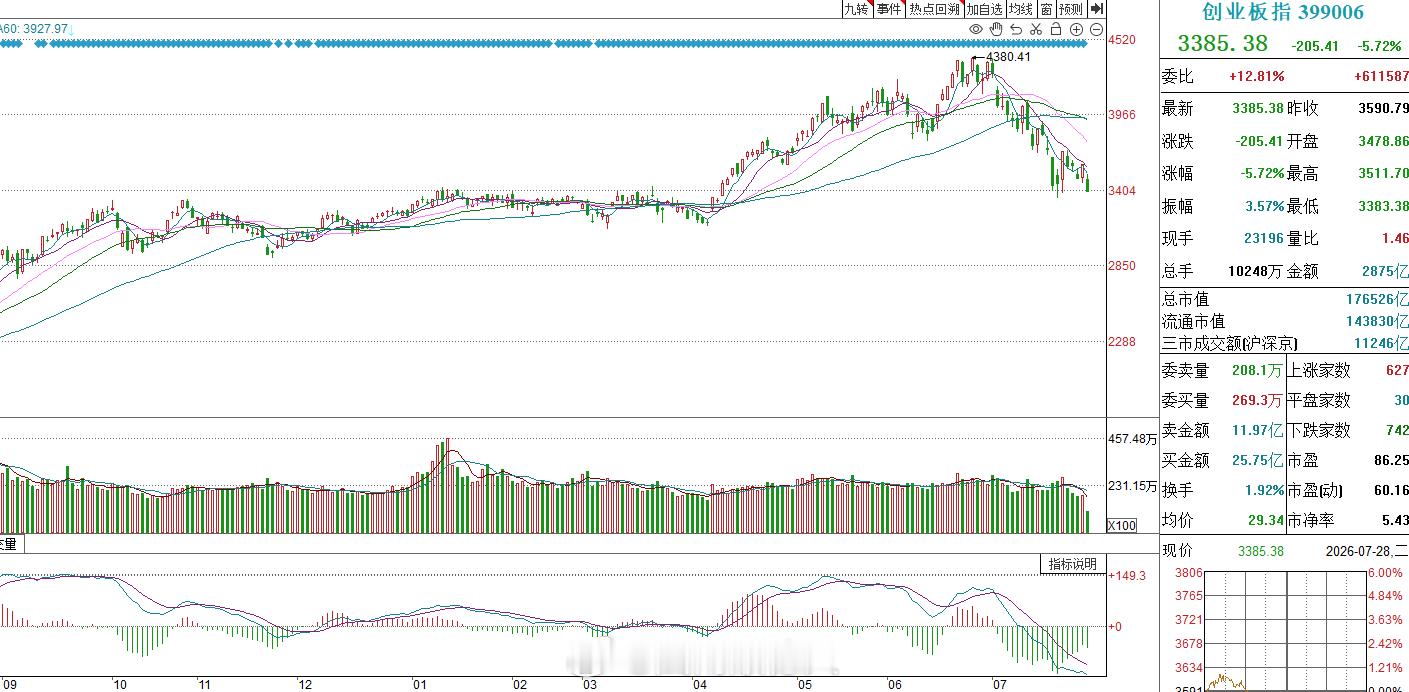Open the 预测 forecast tab
The height and width of the screenshot is (692, 1409).
1071,9
